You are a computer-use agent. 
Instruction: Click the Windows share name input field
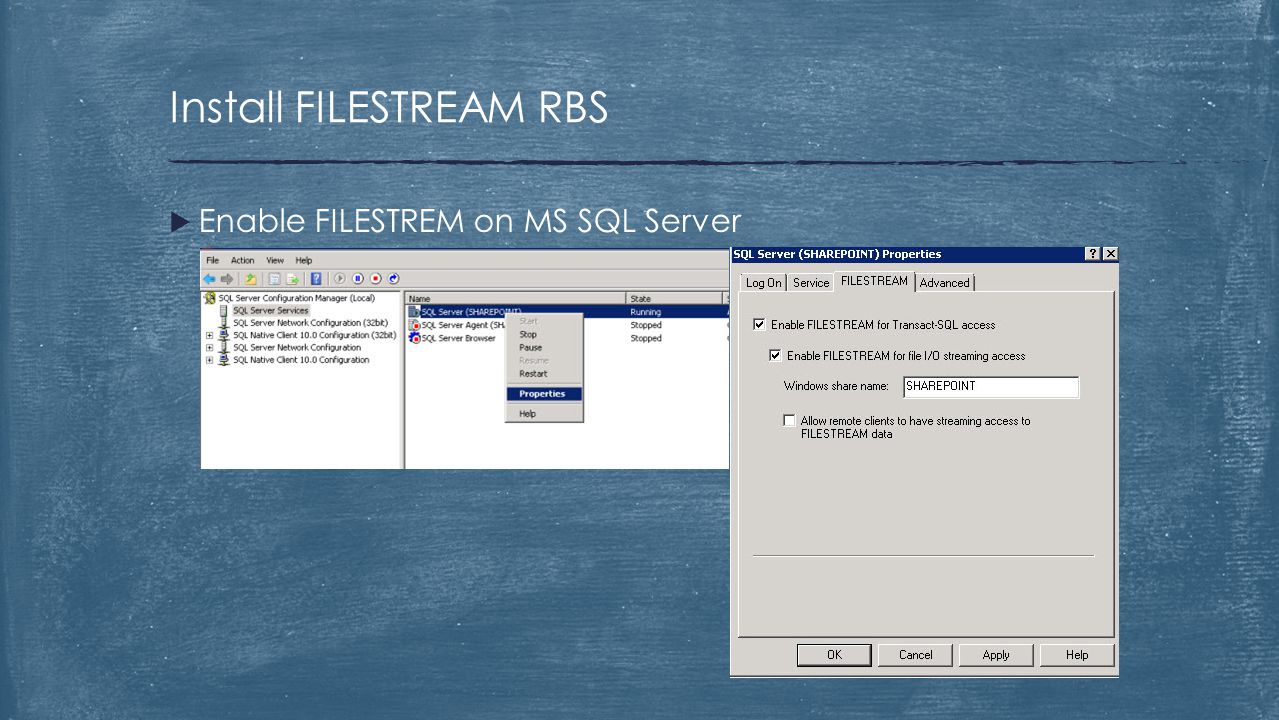pyautogui.click(x=991, y=387)
